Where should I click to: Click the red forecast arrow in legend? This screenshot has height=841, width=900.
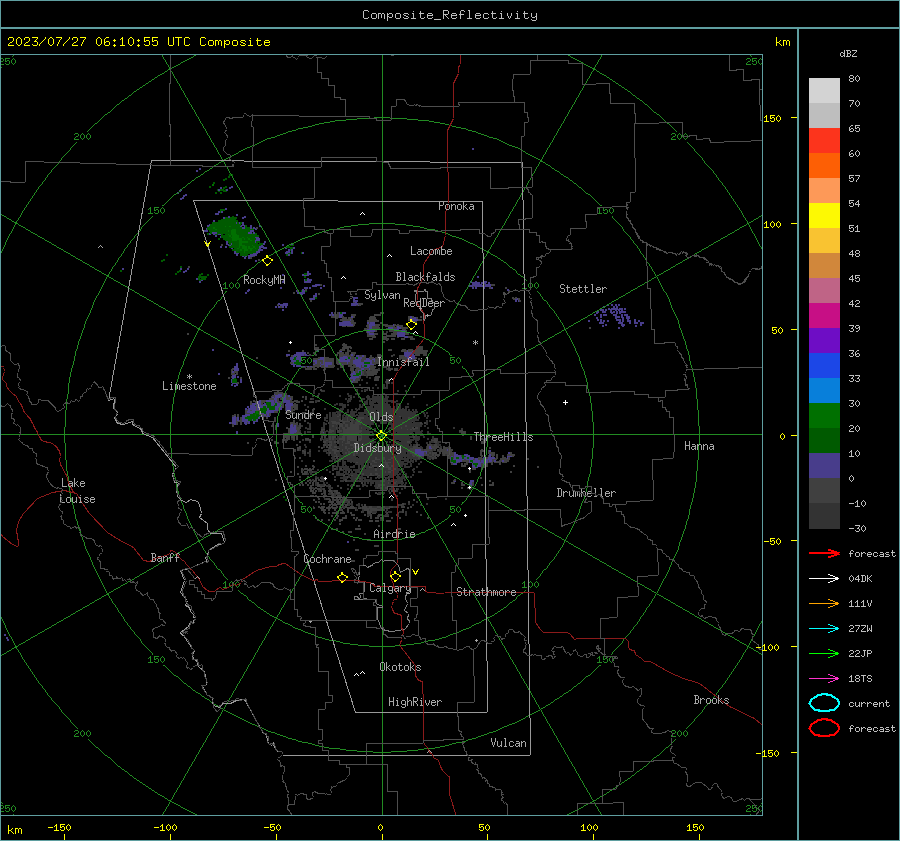(x=824, y=553)
